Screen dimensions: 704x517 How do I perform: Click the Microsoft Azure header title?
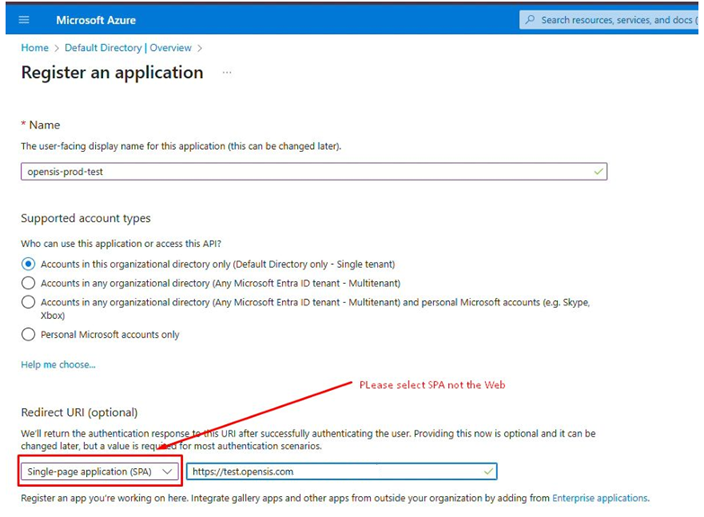[x=95, y=20]
